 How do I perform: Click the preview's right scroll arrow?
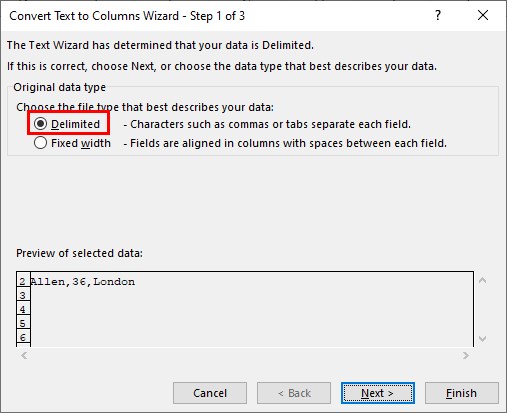pyautogui.click(x=466, y=355)
